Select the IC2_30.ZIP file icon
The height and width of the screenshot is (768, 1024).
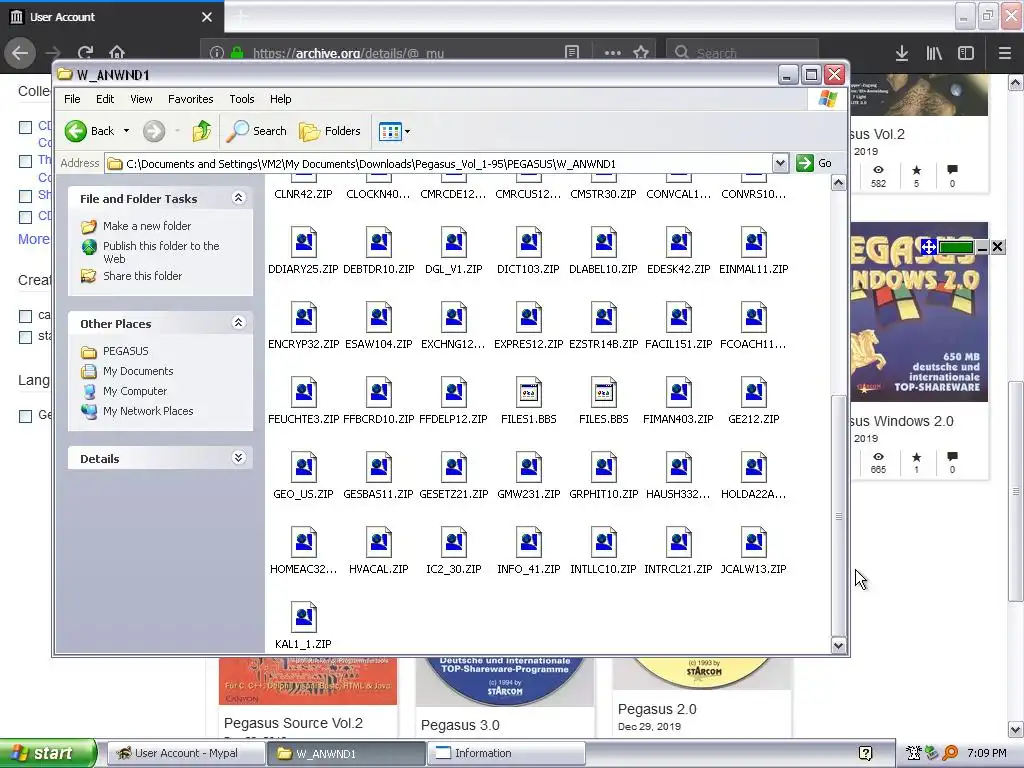[x=454, y=543]
